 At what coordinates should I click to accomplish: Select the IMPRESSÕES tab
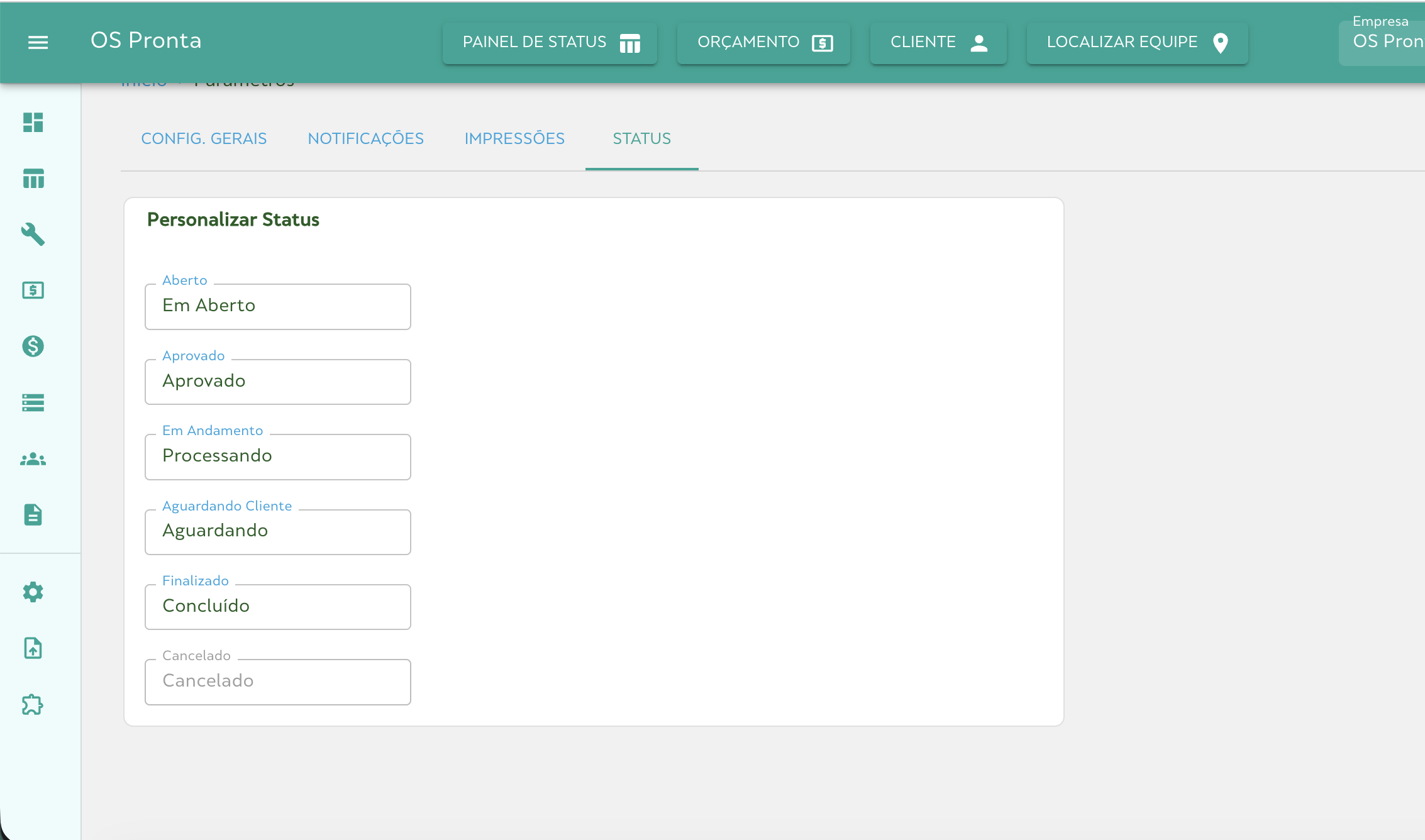click(x=514, y=139)
